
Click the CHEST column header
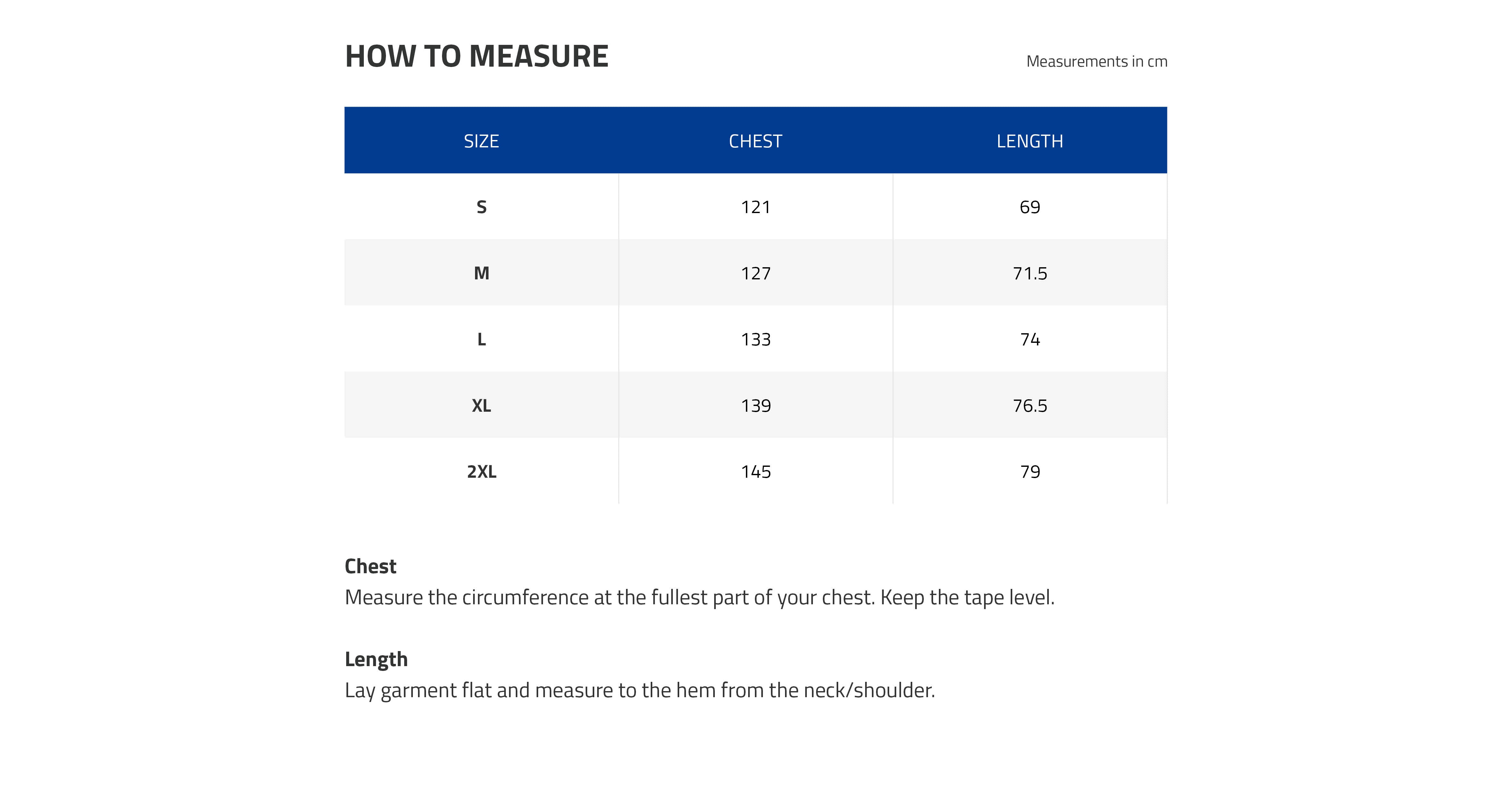pyautogui.click(x=755, y=141)
